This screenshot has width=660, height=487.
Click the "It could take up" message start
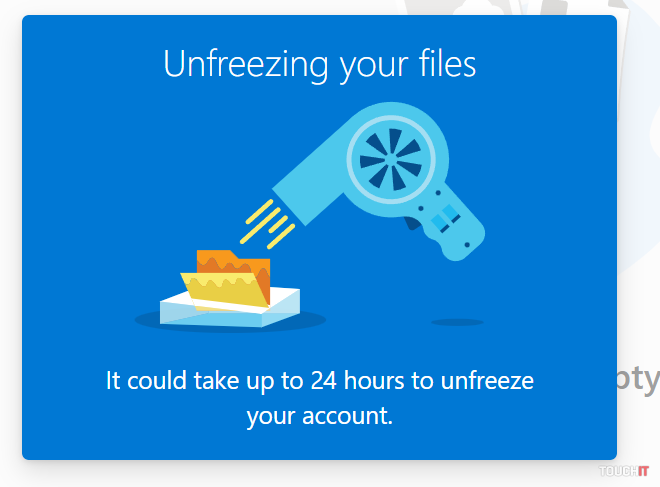pyautogui.click(x=175, y=381)
